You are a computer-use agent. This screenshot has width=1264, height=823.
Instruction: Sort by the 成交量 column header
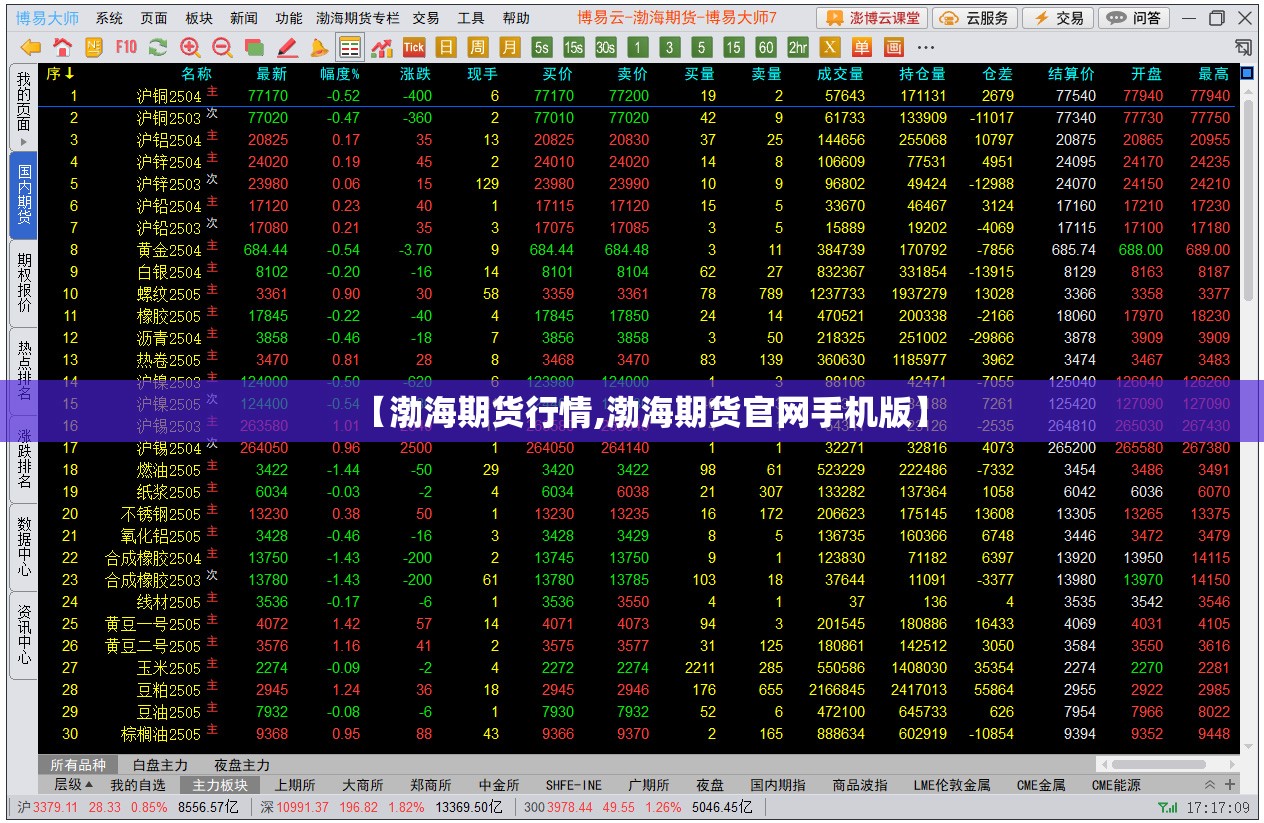coord(840,74)
